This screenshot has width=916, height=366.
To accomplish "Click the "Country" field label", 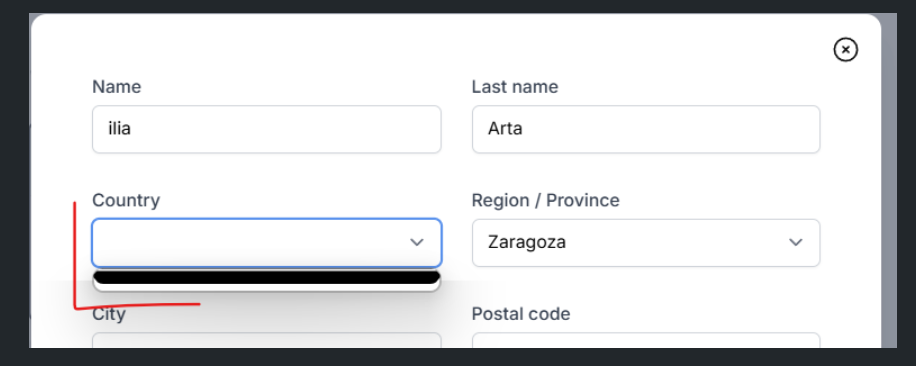I will [x=126, y=200].
